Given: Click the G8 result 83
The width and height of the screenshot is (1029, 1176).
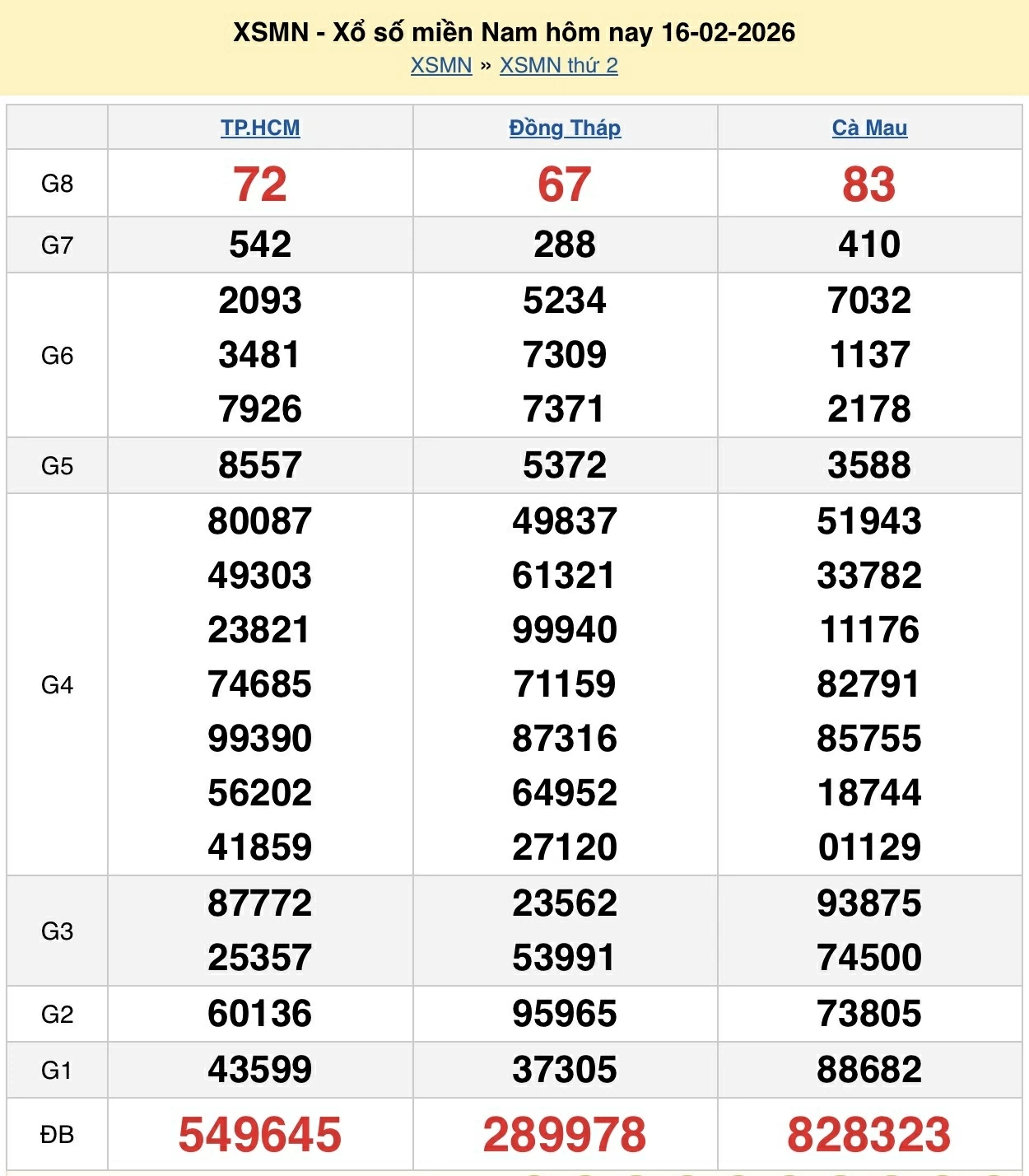Looking at the screenshot, I should (x=869, y=184).
